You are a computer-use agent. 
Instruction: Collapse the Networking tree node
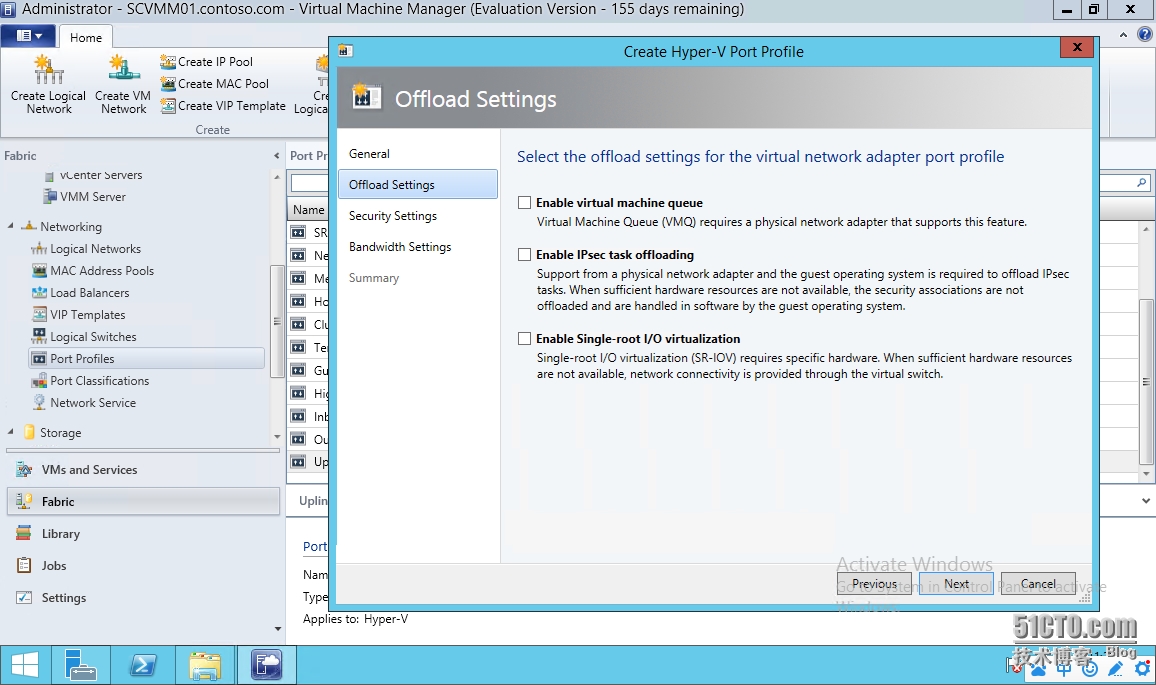(x=10, y=226)
